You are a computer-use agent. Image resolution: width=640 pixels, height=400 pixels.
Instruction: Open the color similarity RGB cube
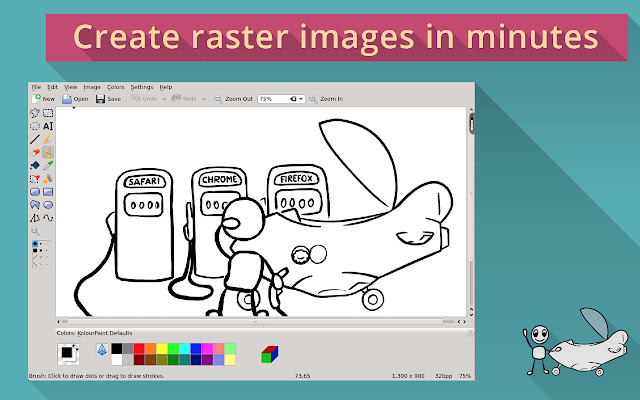pyautogui.click(x=269, y=354)
